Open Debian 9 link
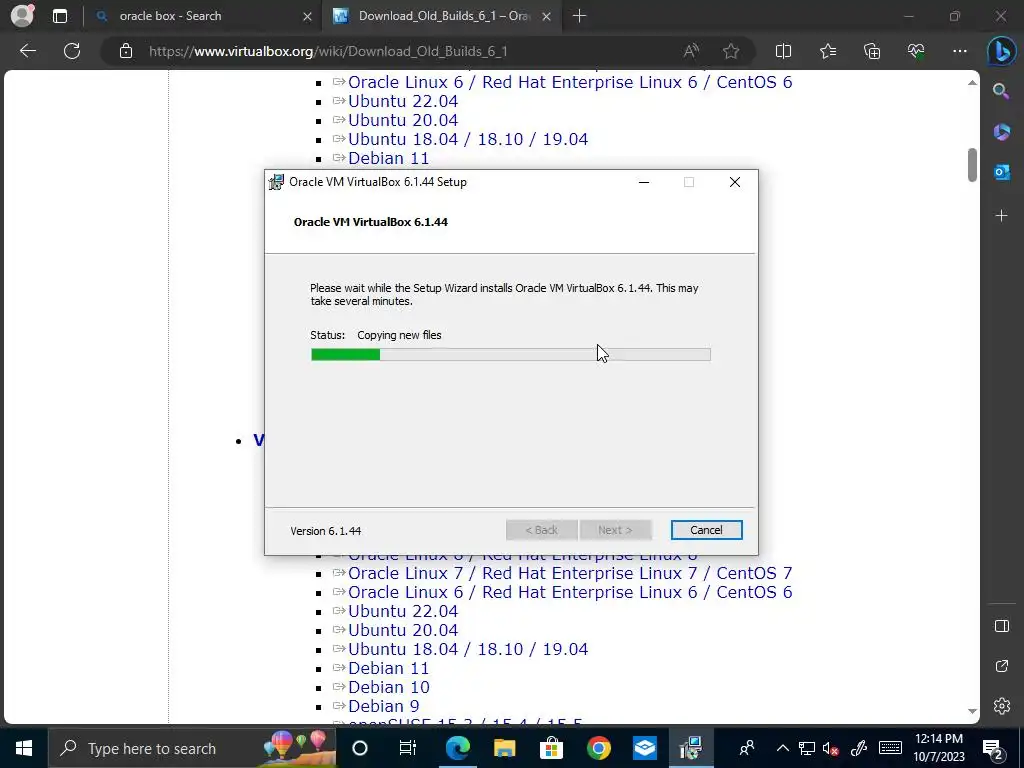The image size is (1024, 768). (383, 706)
